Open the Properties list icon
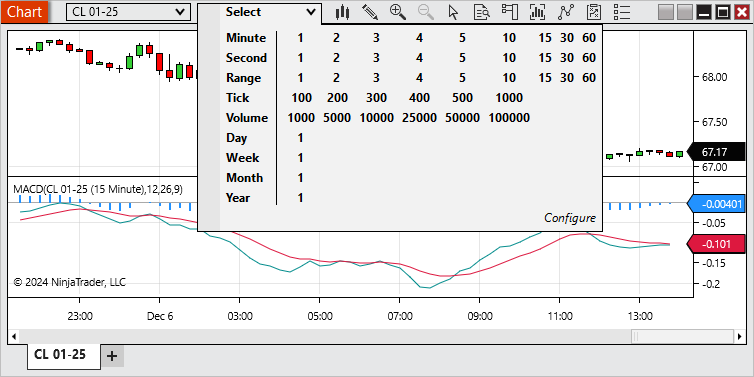 pos(623,12)
